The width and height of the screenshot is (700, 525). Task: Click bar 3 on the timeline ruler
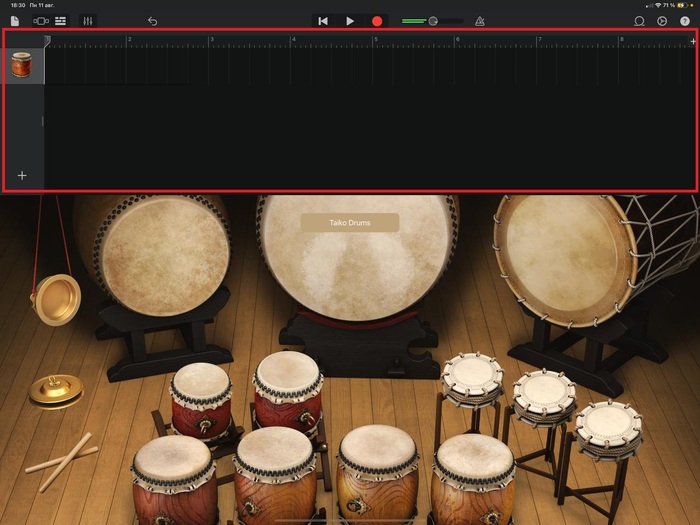212,40
